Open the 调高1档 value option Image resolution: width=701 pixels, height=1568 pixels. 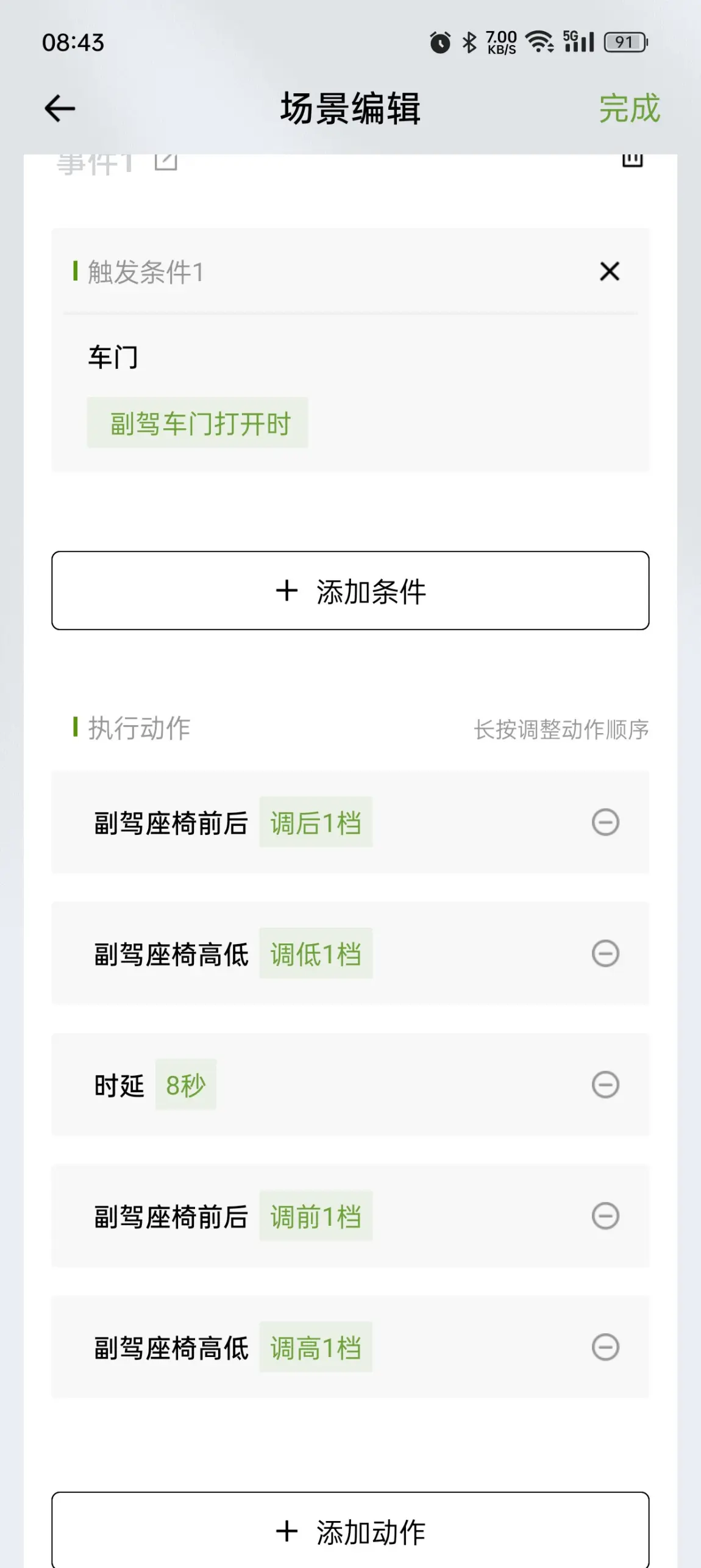(x=316, y=1347)
